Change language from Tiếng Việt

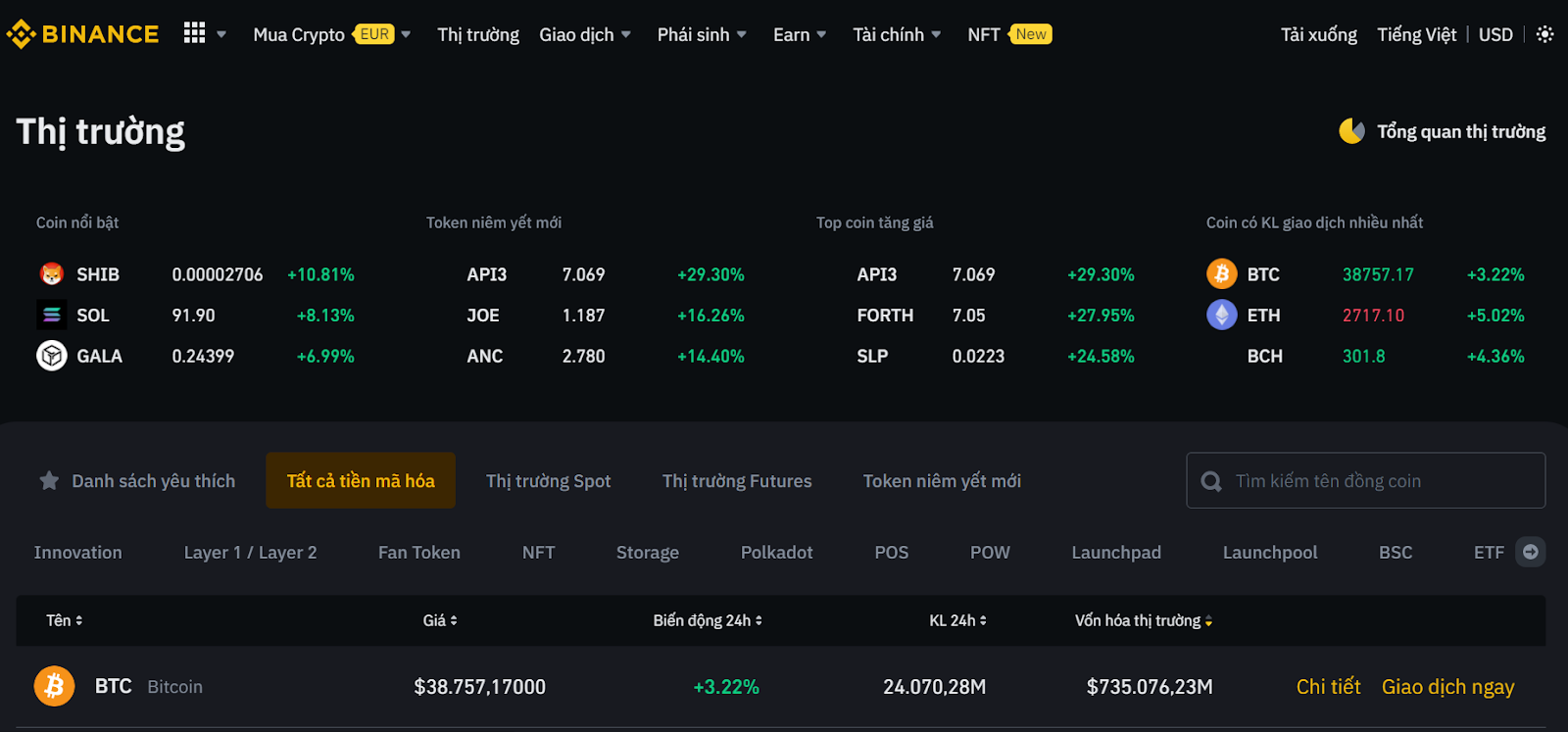pos(1416,34)
